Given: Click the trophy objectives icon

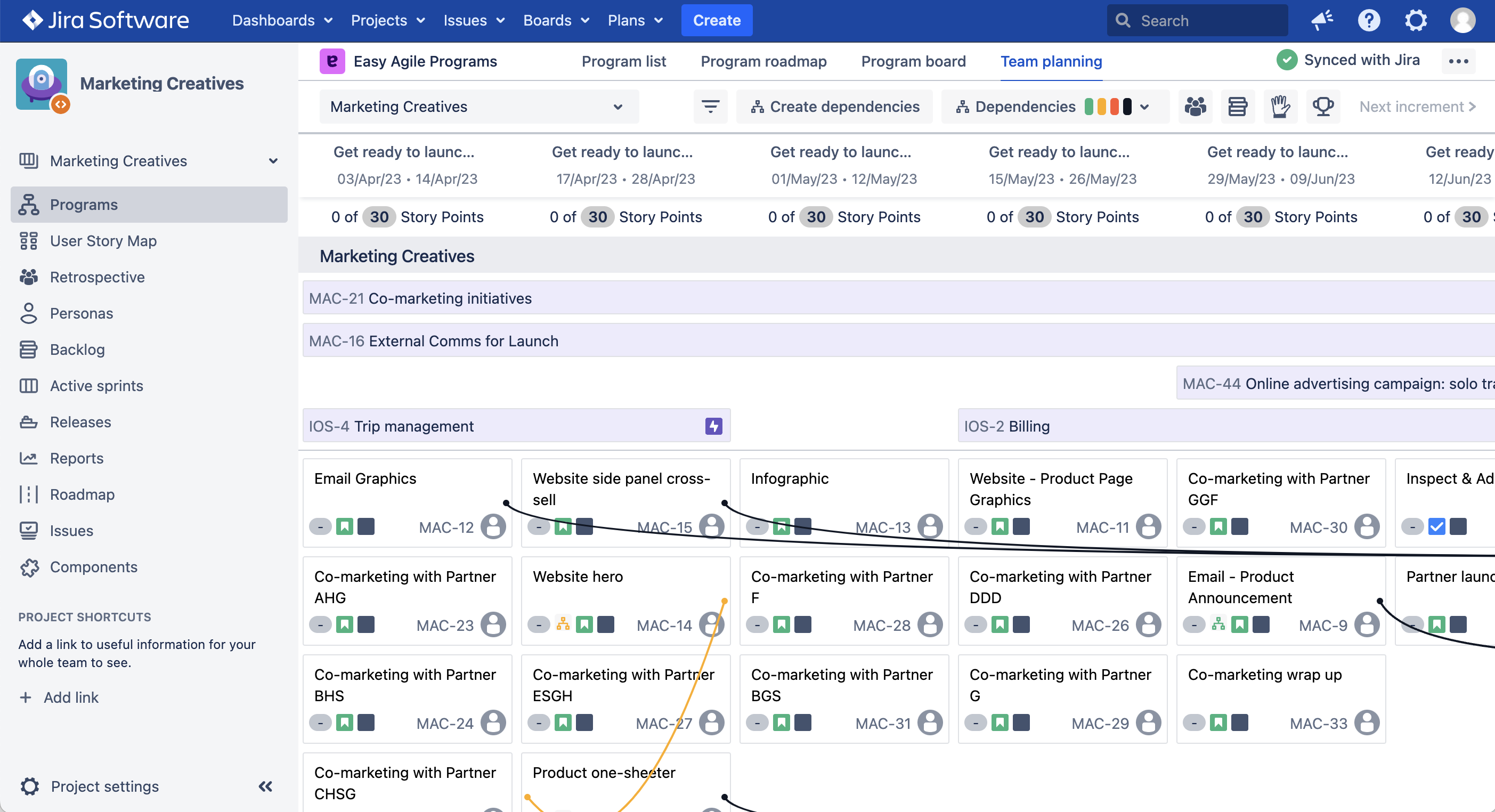Looking at the screenshot, I should 1323,106.
